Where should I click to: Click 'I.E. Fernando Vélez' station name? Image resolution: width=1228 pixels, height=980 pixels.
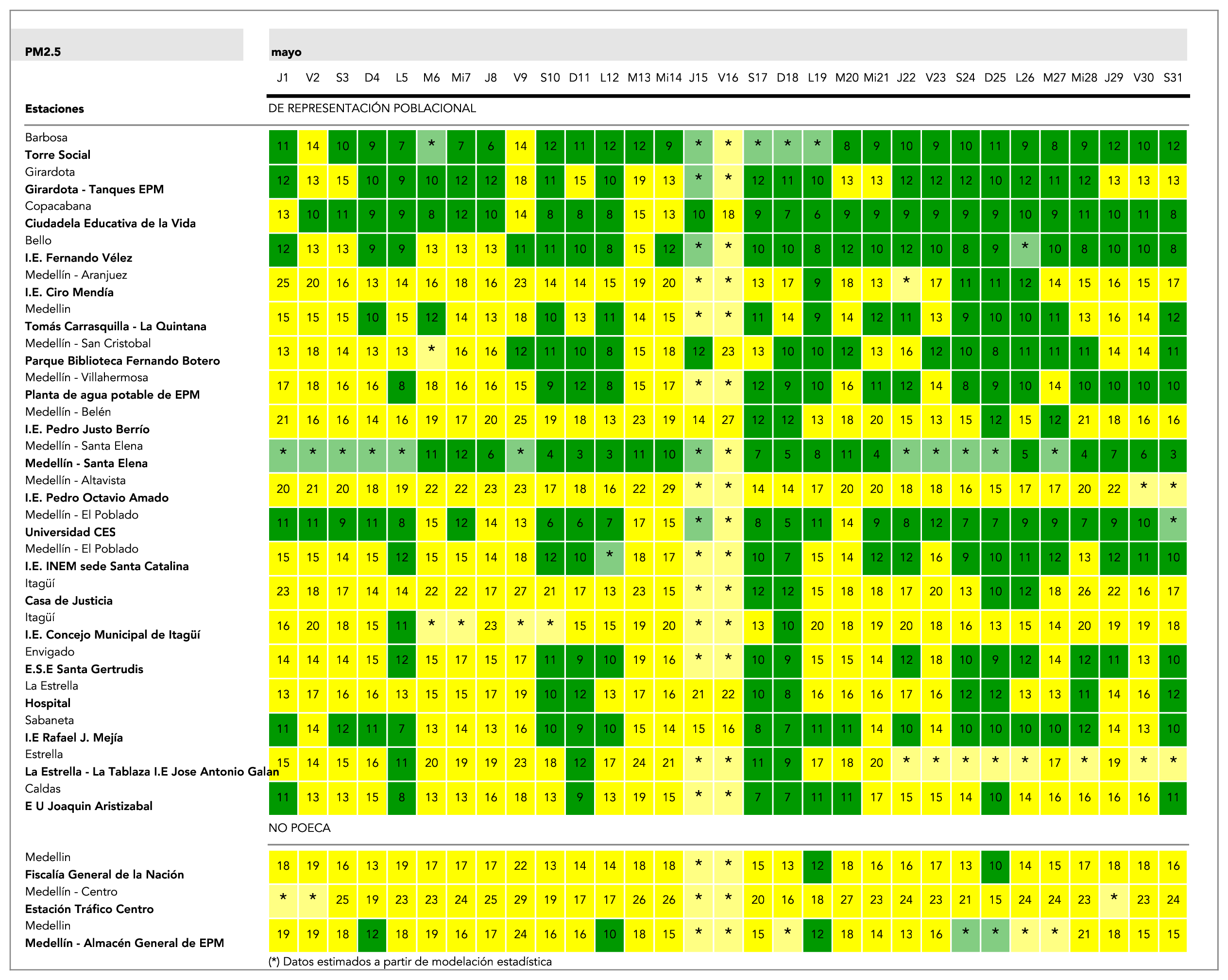78,258
